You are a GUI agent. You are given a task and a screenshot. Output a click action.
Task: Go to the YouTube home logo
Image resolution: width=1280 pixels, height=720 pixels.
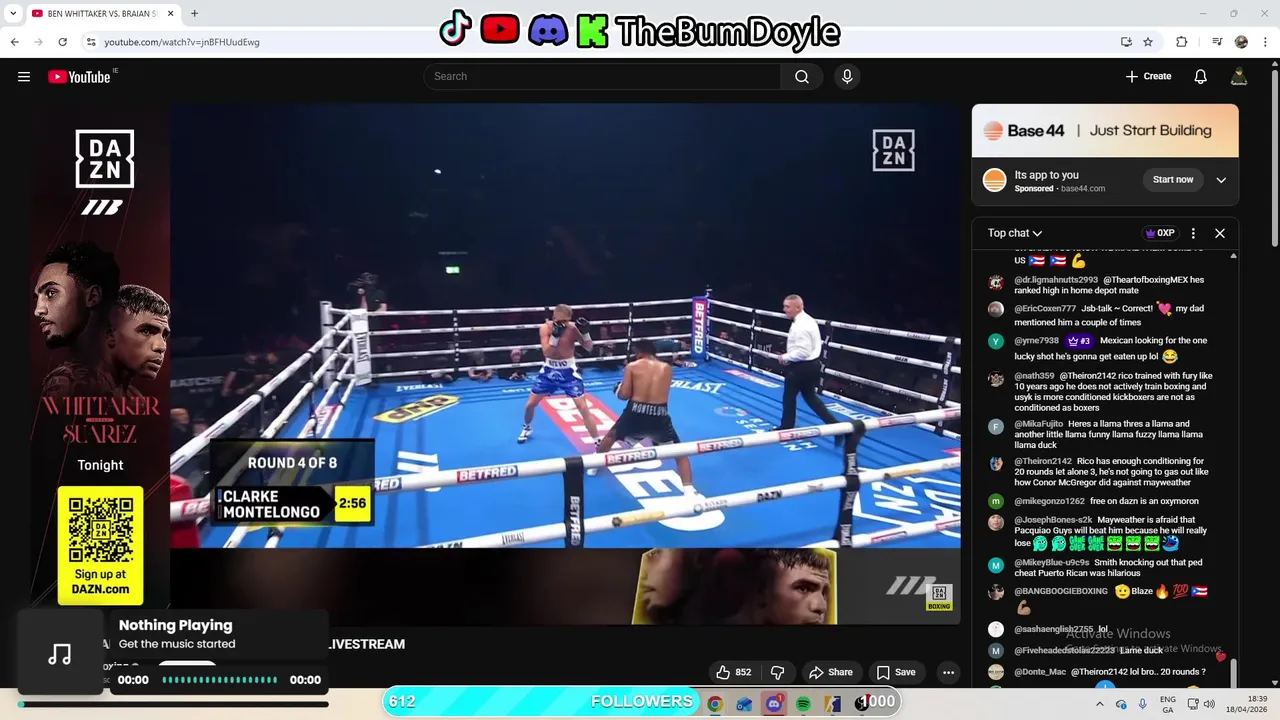tap(79, 77)
